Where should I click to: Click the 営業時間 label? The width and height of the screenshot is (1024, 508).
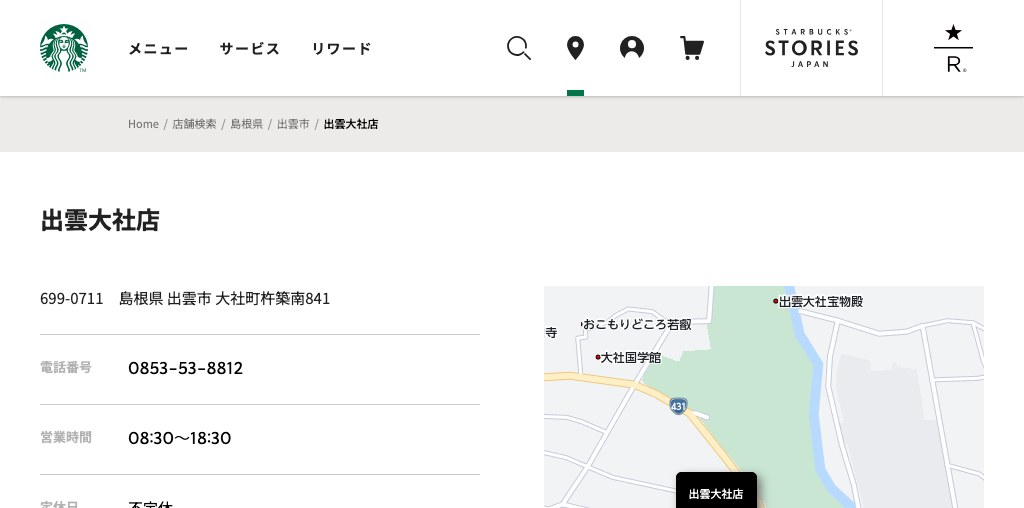(66, 437)
